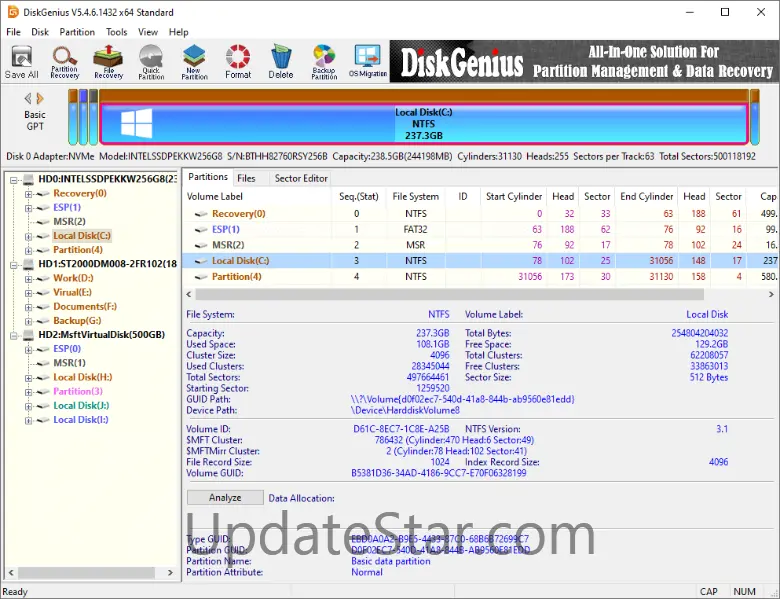The image size is (780, 599).
Task: Click HD2 disk icon in tree
Action: tap(29, 335)
